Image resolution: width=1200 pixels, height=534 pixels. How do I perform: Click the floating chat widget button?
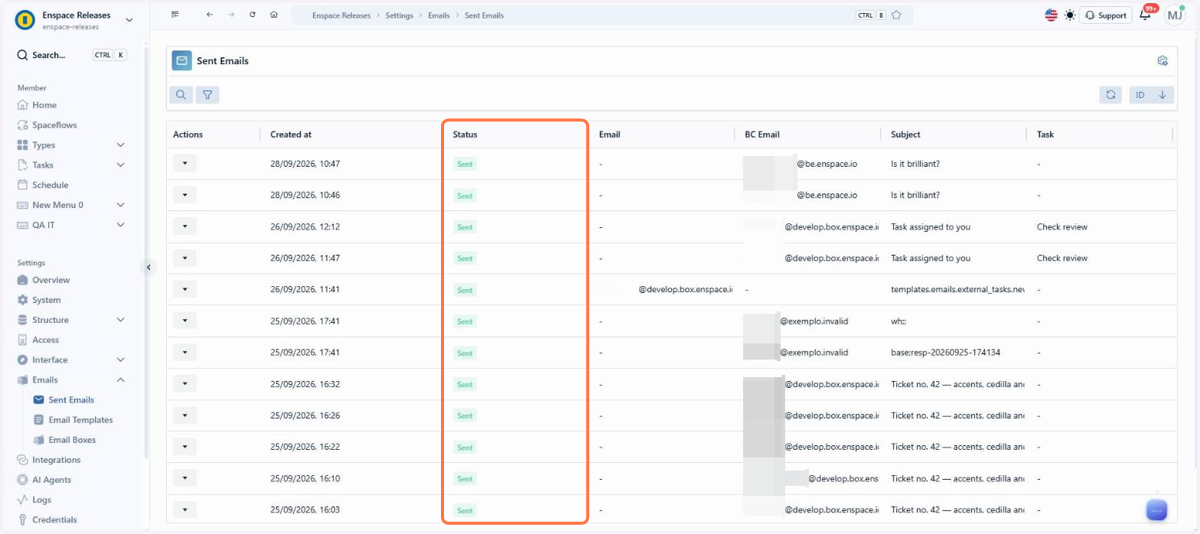coord(1157,510)
